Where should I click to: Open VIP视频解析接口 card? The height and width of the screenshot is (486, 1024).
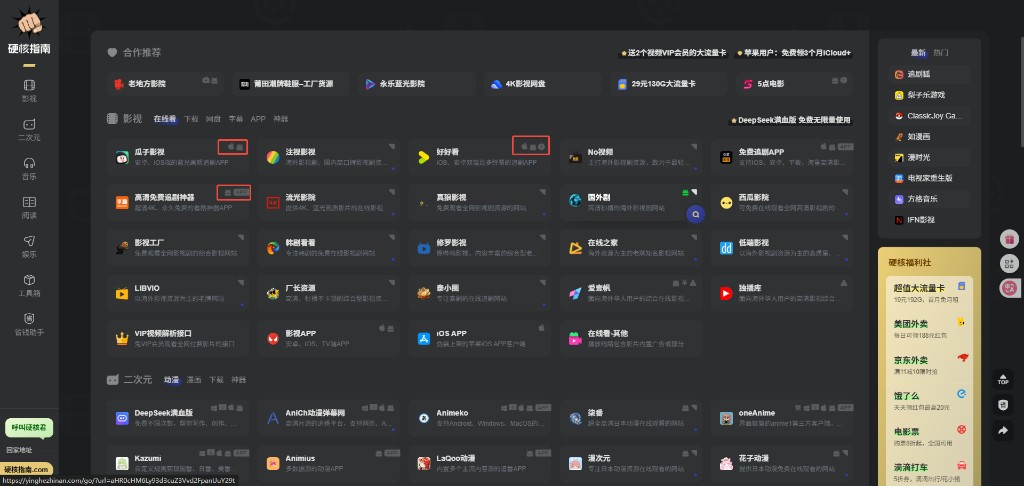(x=178, y=338)
